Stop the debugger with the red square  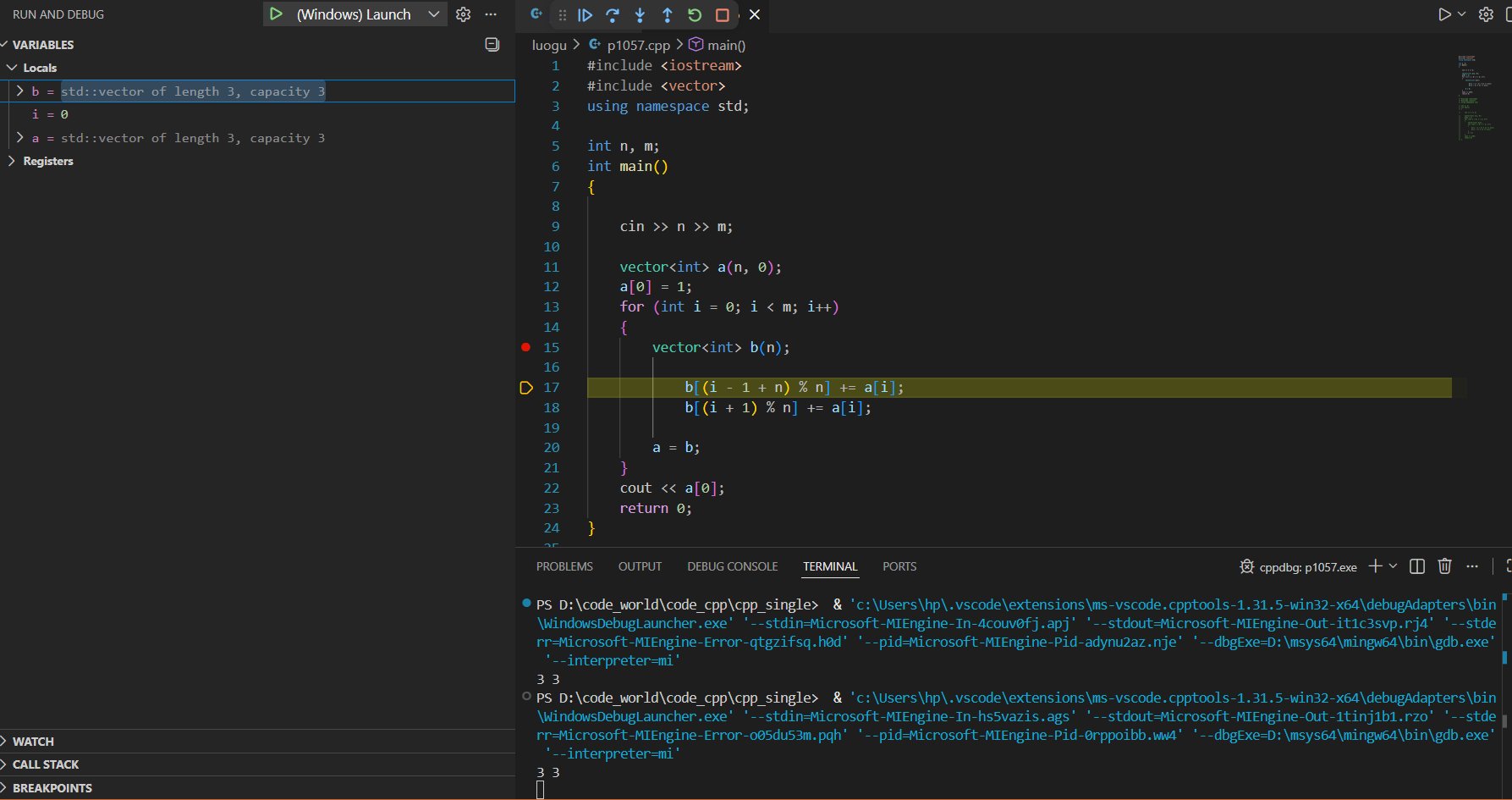(722, 14)
